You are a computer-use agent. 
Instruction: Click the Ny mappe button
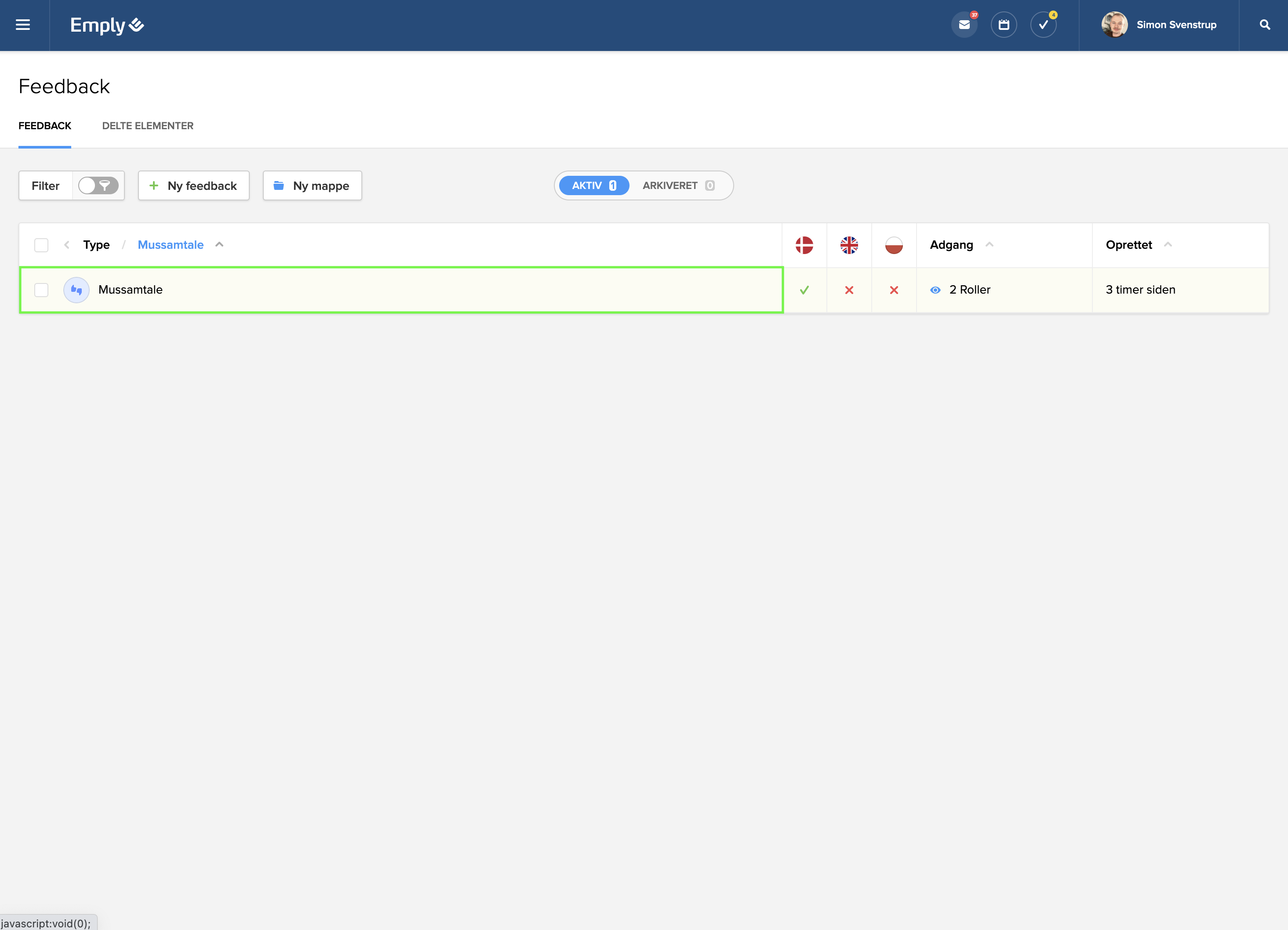point(313,185)
